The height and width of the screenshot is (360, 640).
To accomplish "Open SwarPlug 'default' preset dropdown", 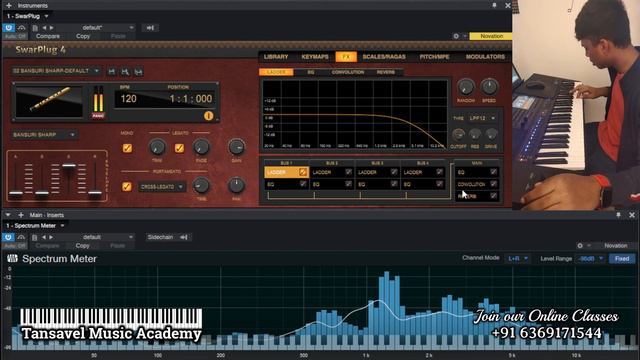I will (96, 28).
